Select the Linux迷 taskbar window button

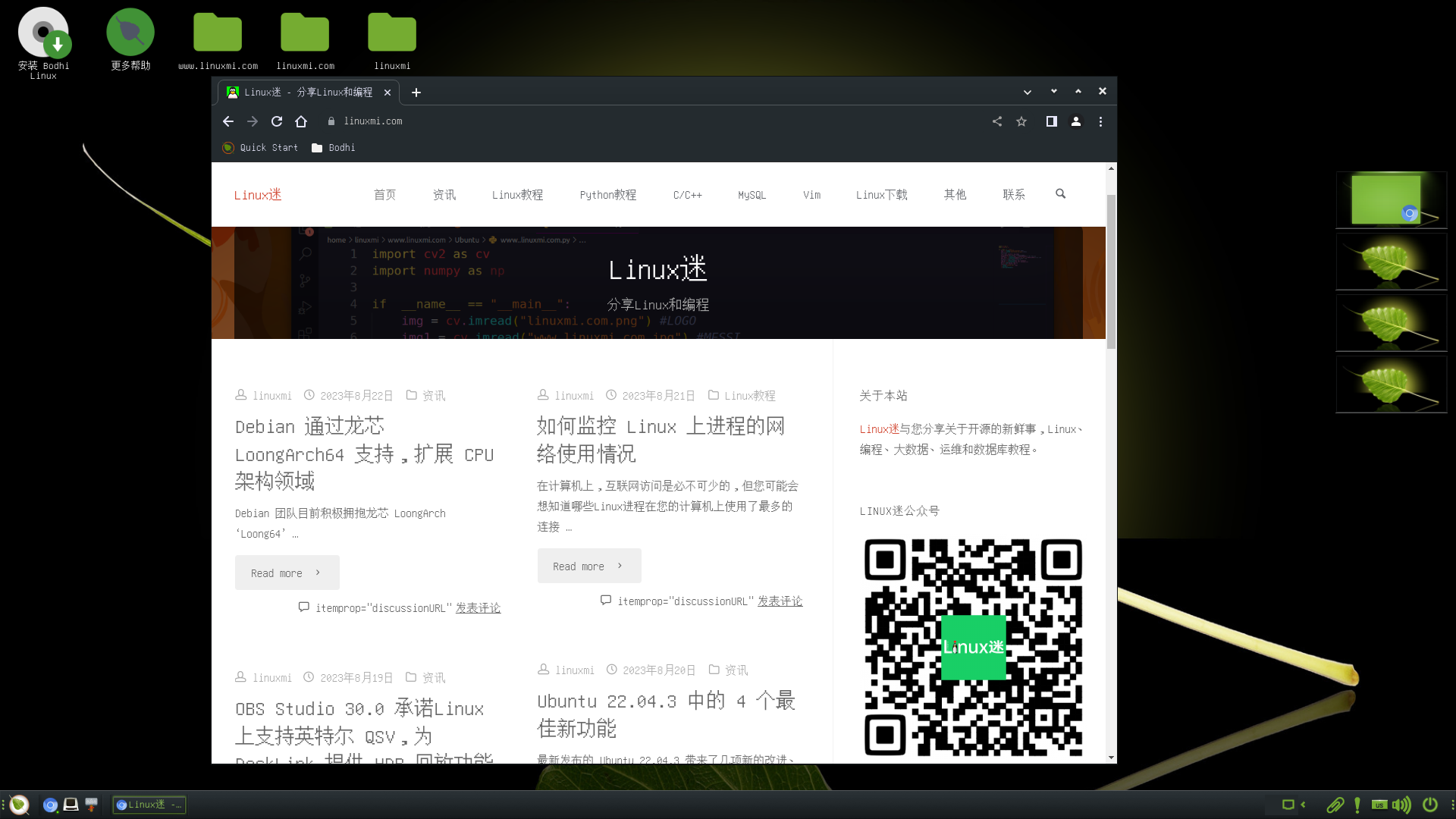tap(149, 805)
